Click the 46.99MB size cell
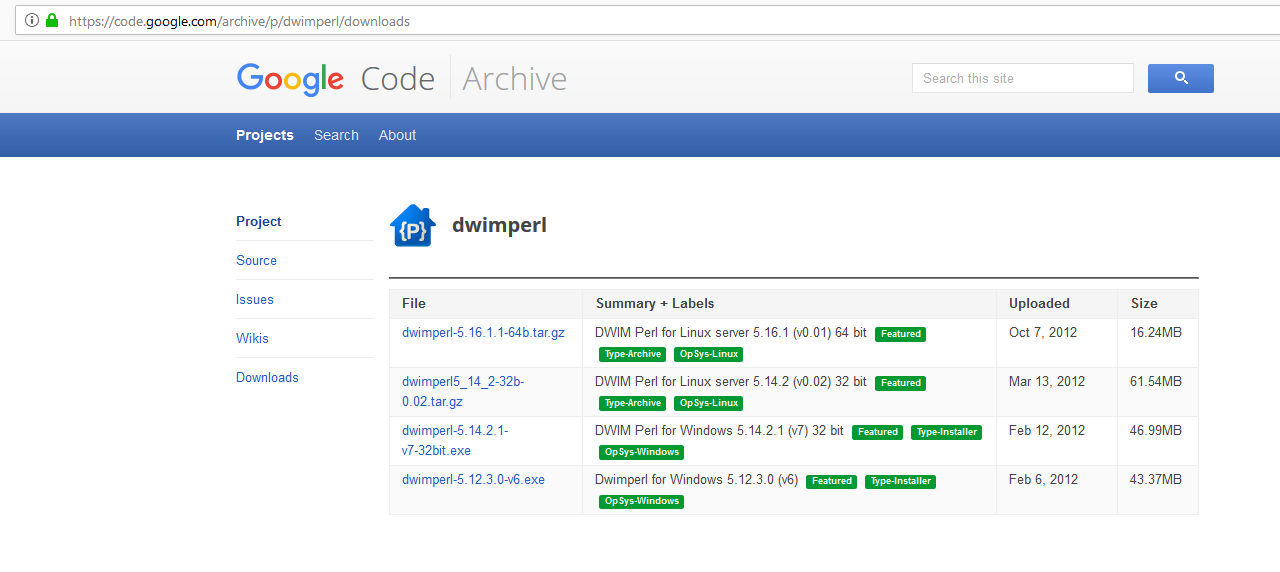The height and width of the screenshot is (572, 1280). 1156,430
